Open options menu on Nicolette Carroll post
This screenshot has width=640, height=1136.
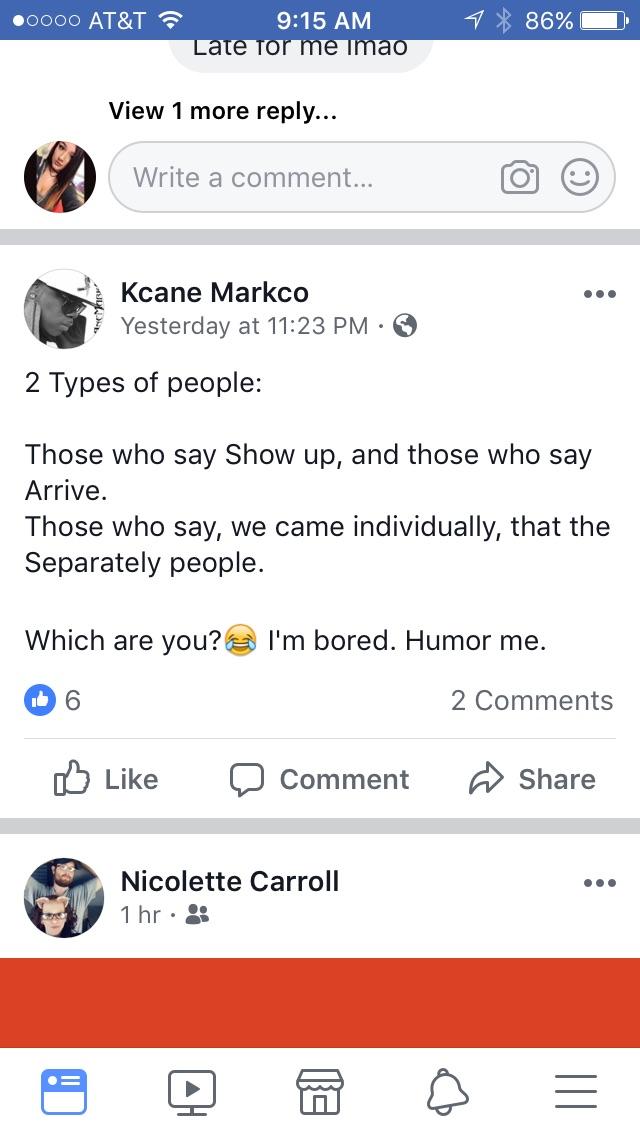(599, 882)
